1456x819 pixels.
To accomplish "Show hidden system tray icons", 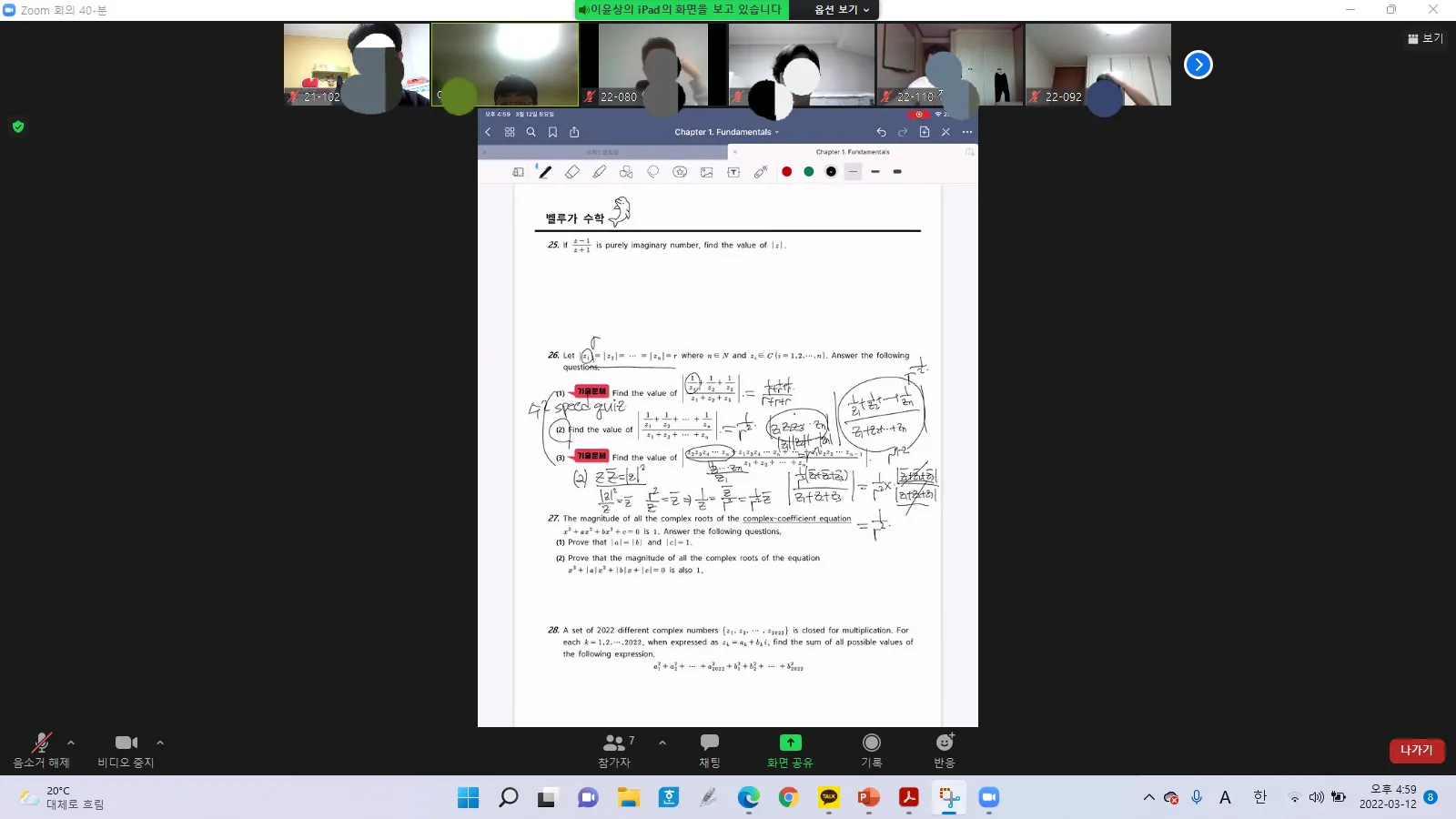I will tap(1149, 797).
